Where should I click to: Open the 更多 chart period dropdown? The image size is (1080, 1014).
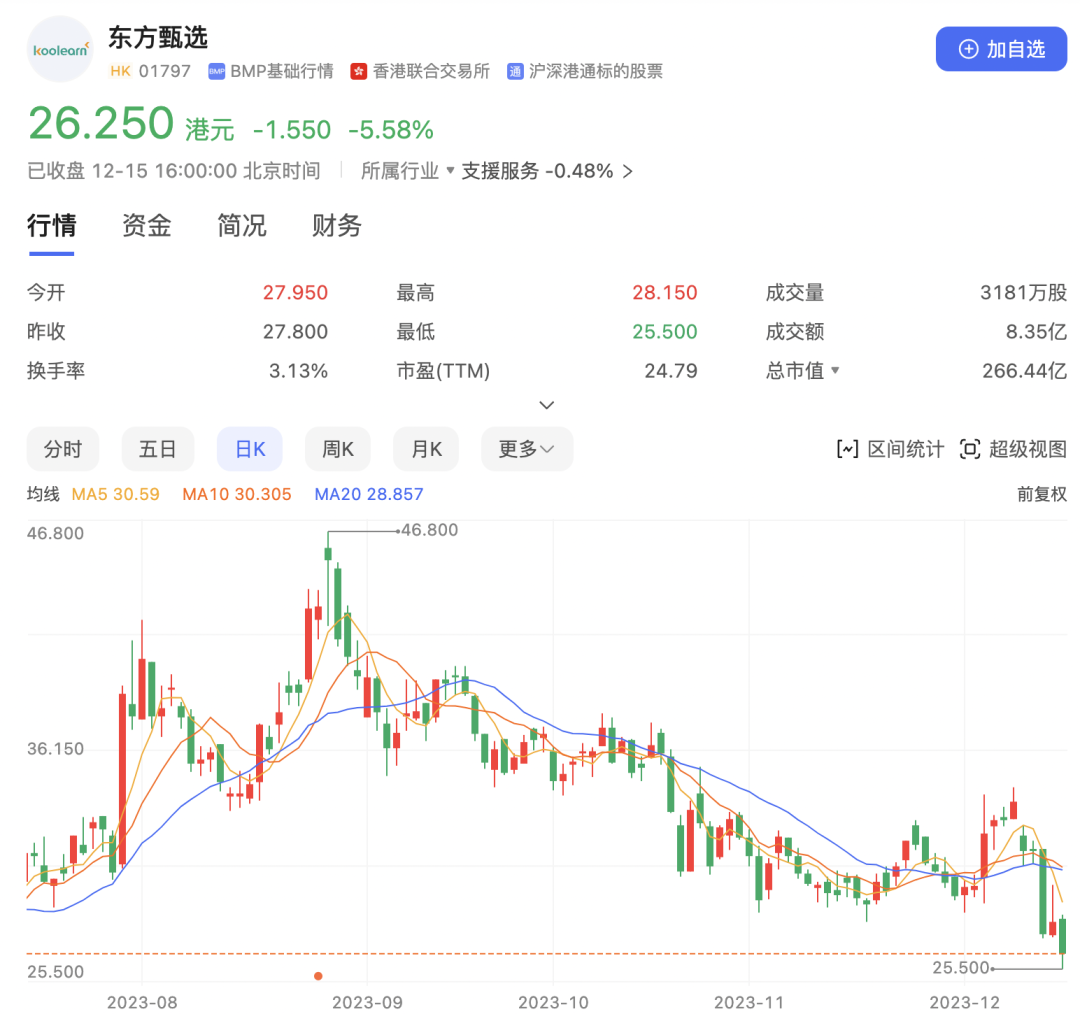527,449
